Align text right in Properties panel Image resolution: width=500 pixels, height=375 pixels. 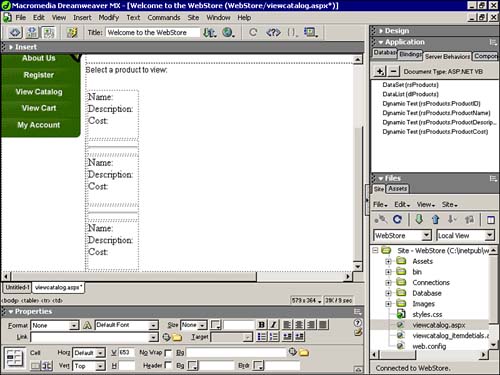click(311, 325)
